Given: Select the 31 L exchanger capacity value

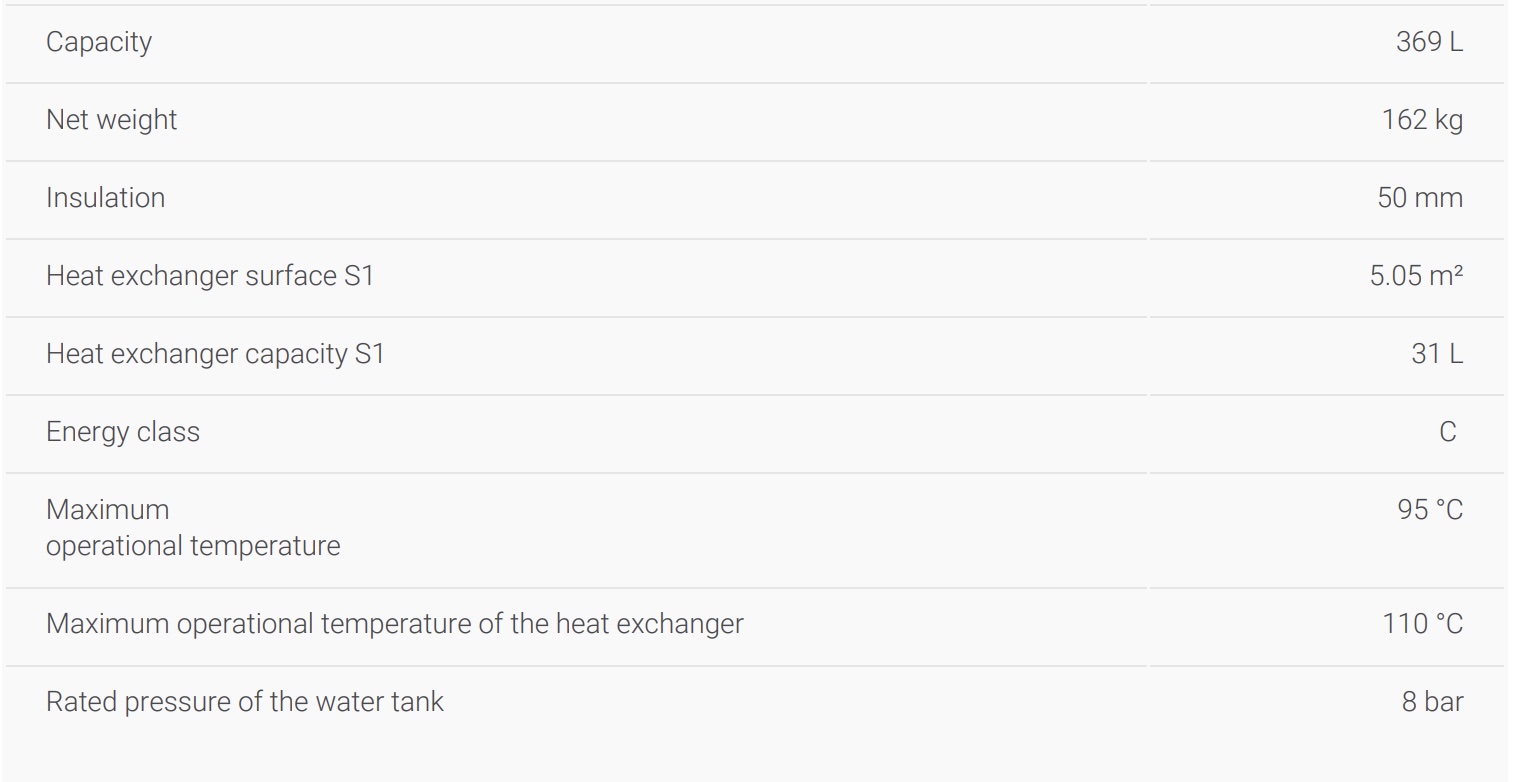Looking at the screenshot, I should tap(1437, 354).
